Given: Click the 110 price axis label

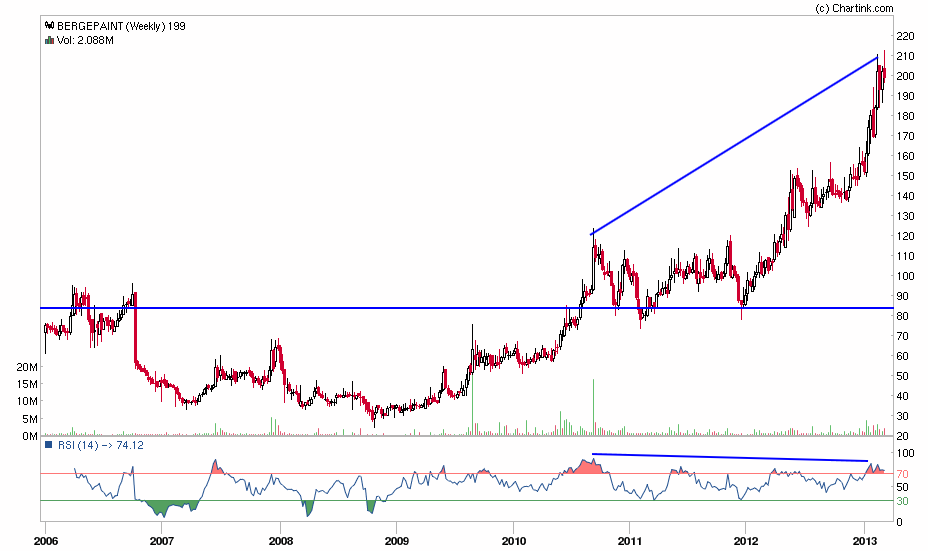Looking at the screenshot, I should click(906, 256).
